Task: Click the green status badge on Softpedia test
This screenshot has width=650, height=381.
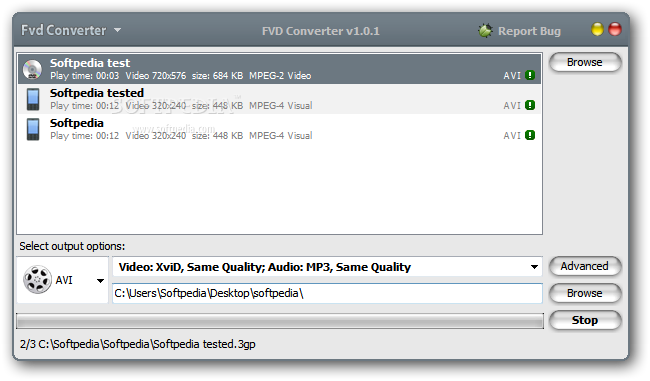Action: [x=530, y=75]
